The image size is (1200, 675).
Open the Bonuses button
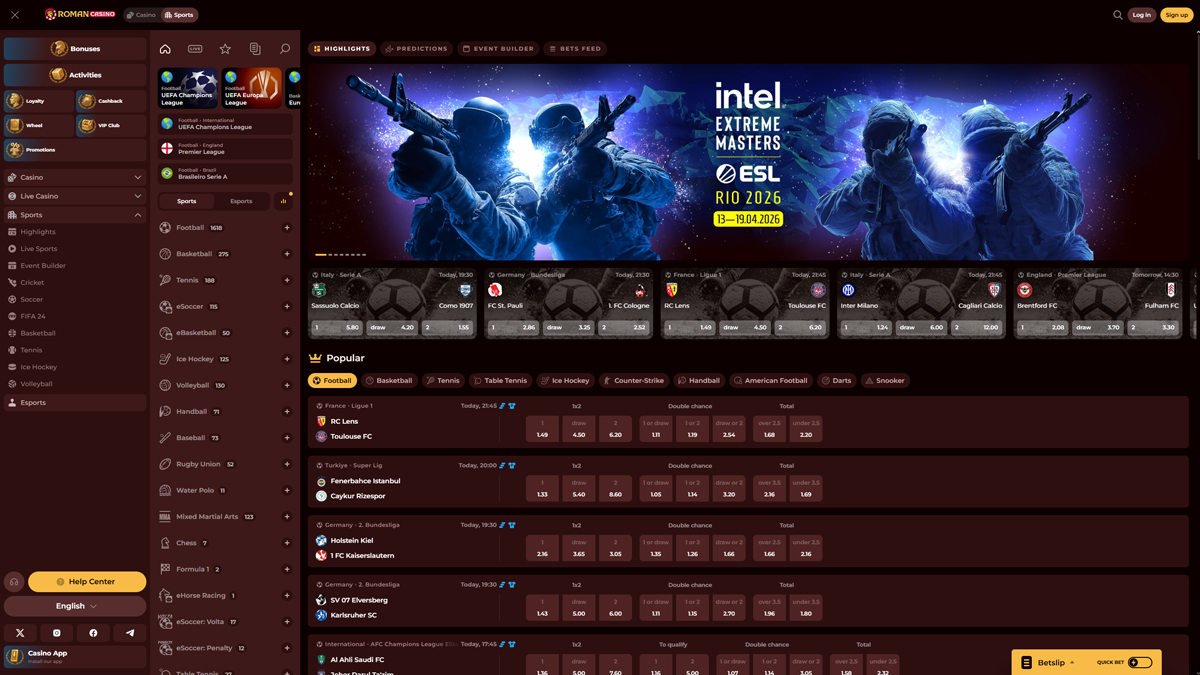tap(75, 48)
